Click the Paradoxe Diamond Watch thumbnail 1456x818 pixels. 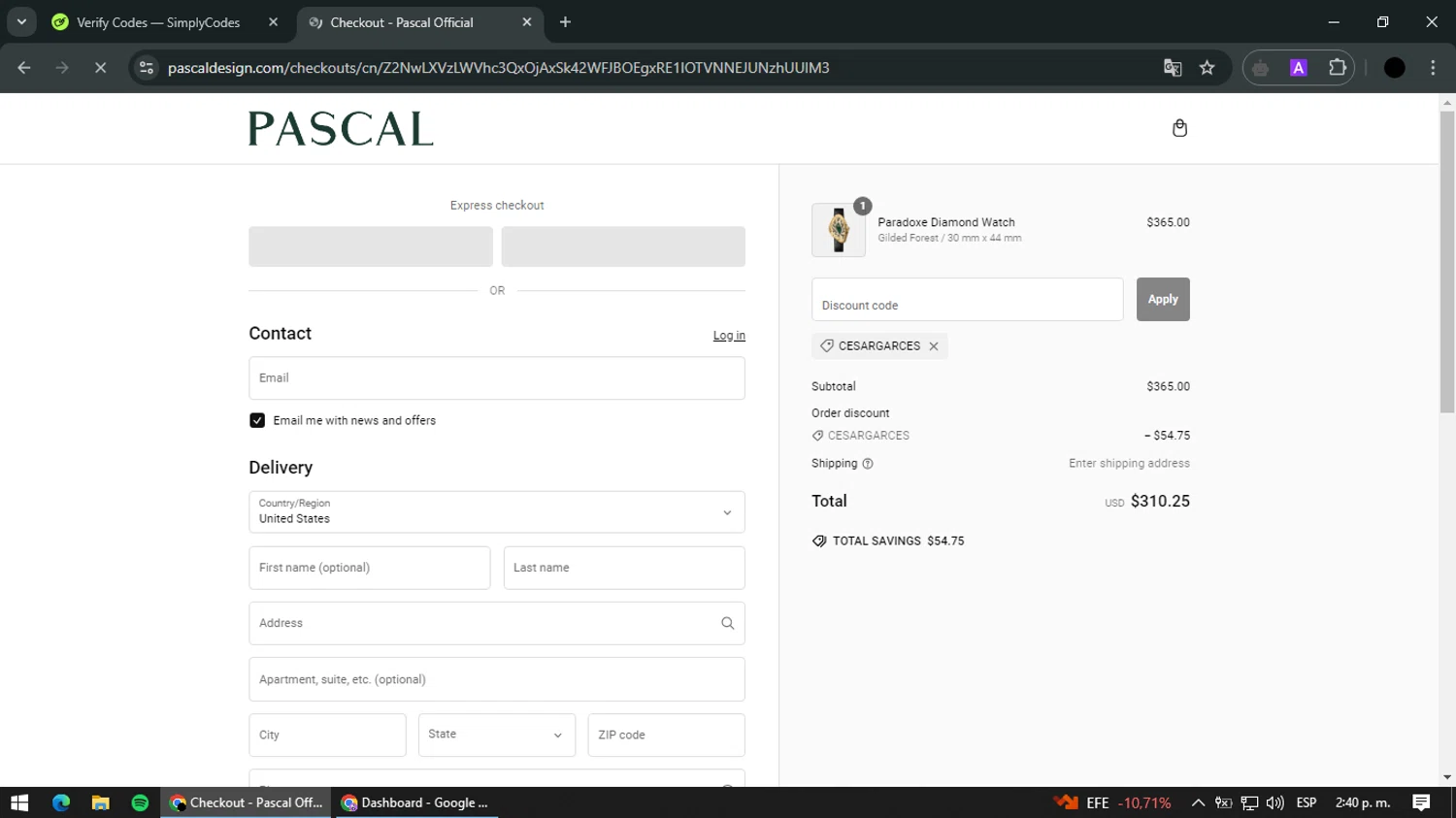click(838, 230)
